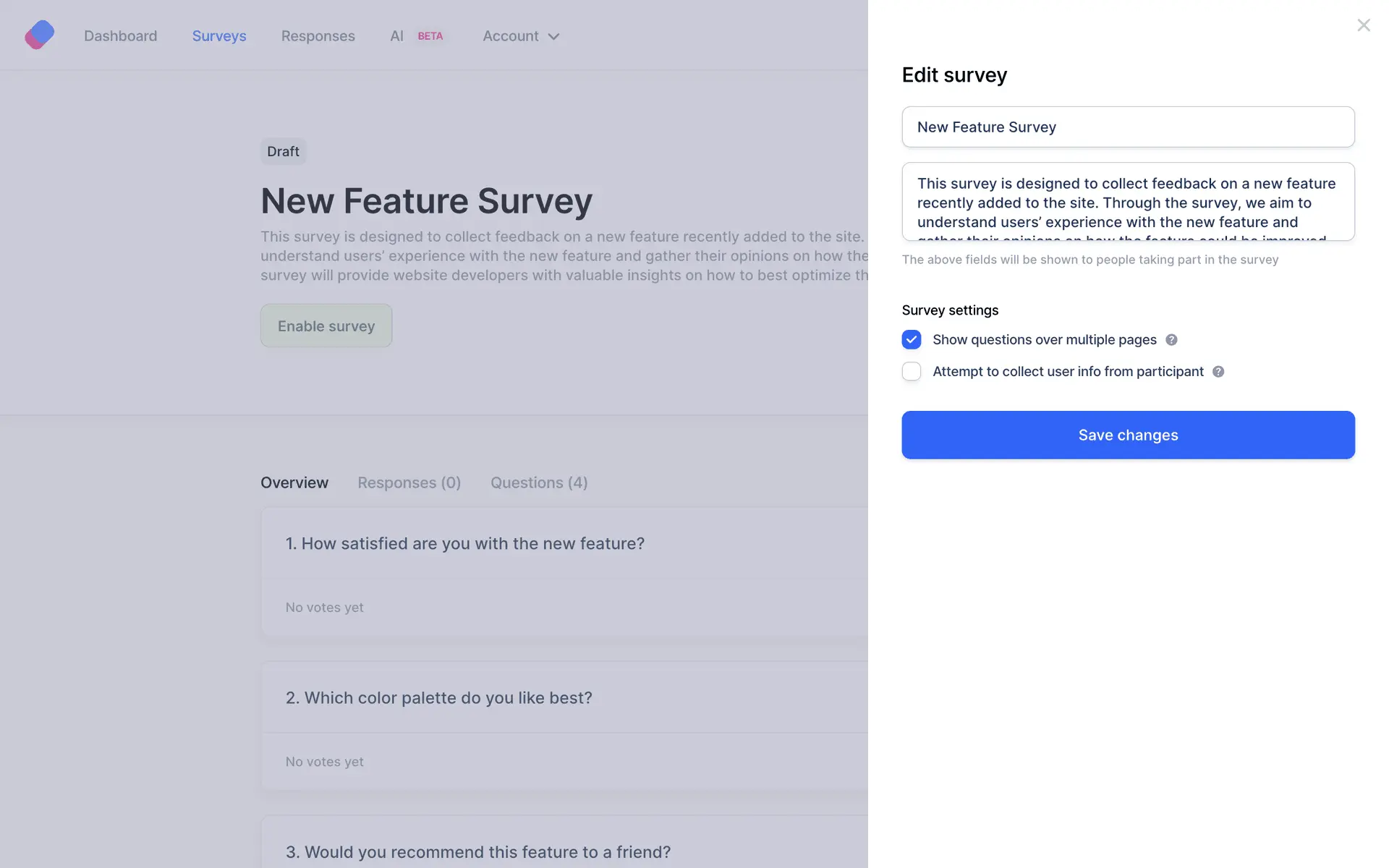Enable Attempt to collect user info checkbox
The image size is (1389, 868).
[x=912, y=372]
